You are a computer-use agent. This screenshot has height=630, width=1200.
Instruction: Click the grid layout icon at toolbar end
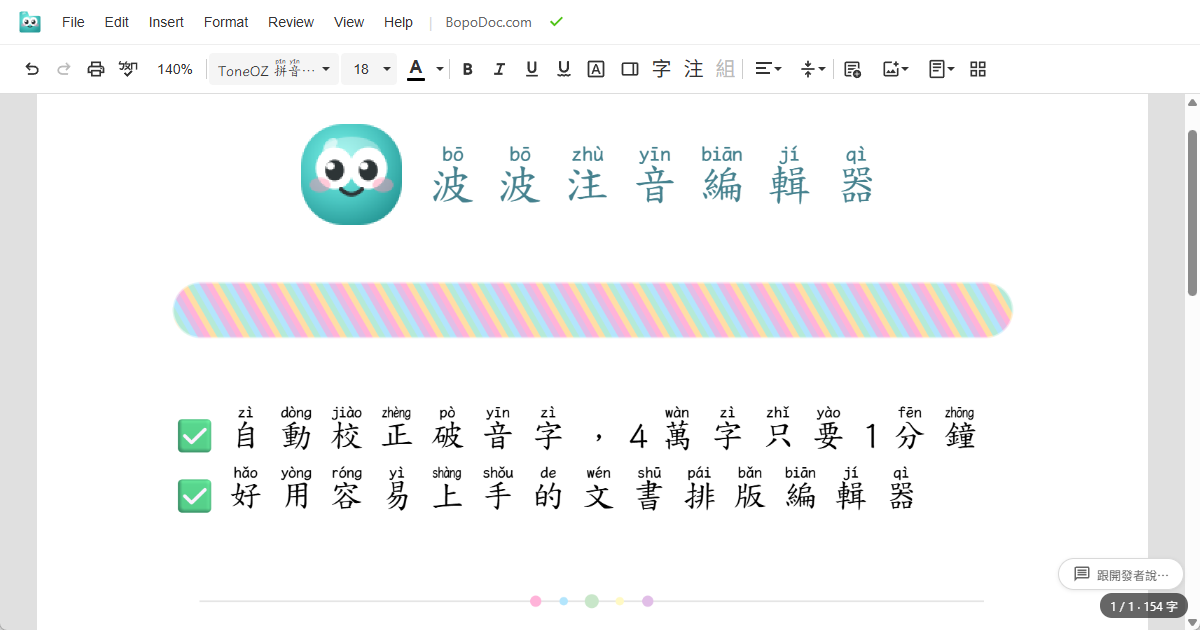click(977, 69)
